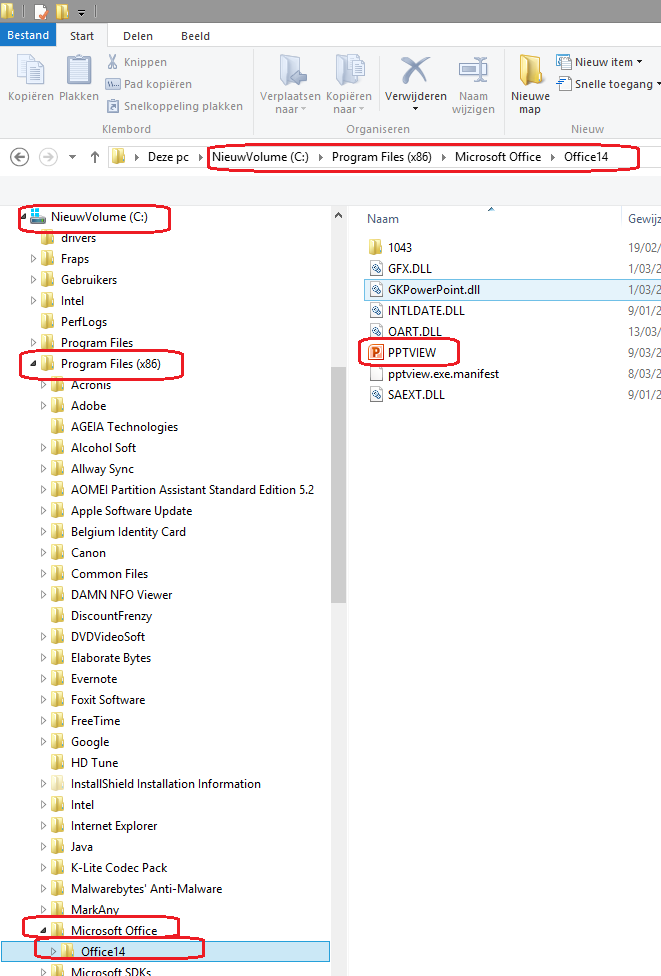Image resolution: width=661 pixels, height=976 pixels.
Task: Select K-Lite Codec Pack folder
Action: (x=119, y=868)
